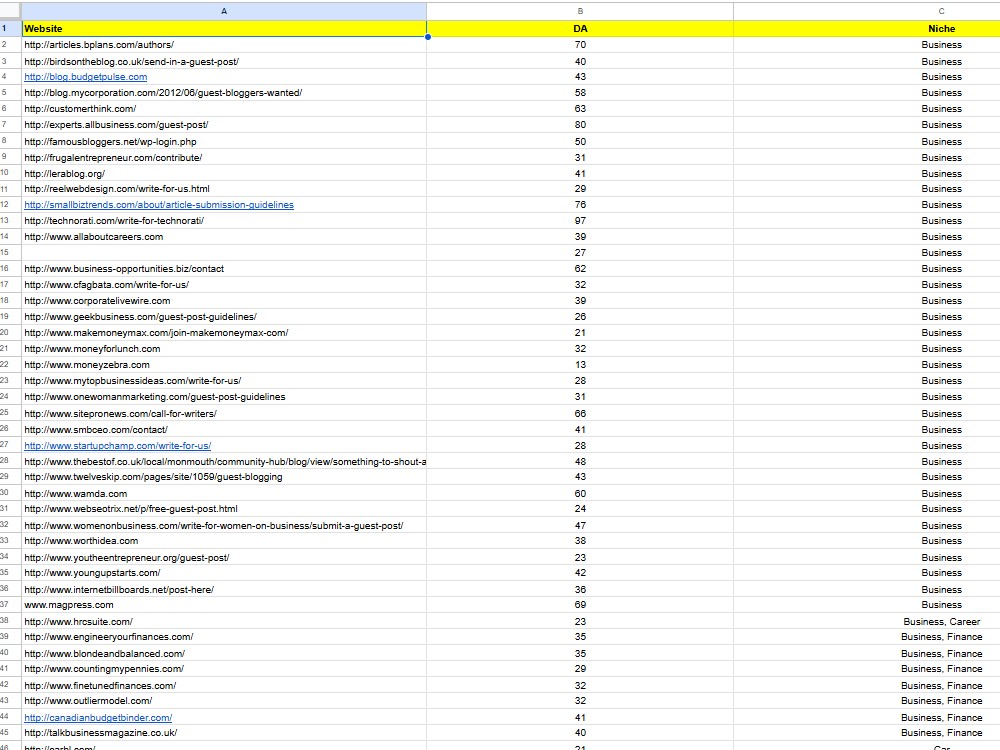
Task: Select the internetbillboards.net post-here cell
Action: (x=224, y=589)
